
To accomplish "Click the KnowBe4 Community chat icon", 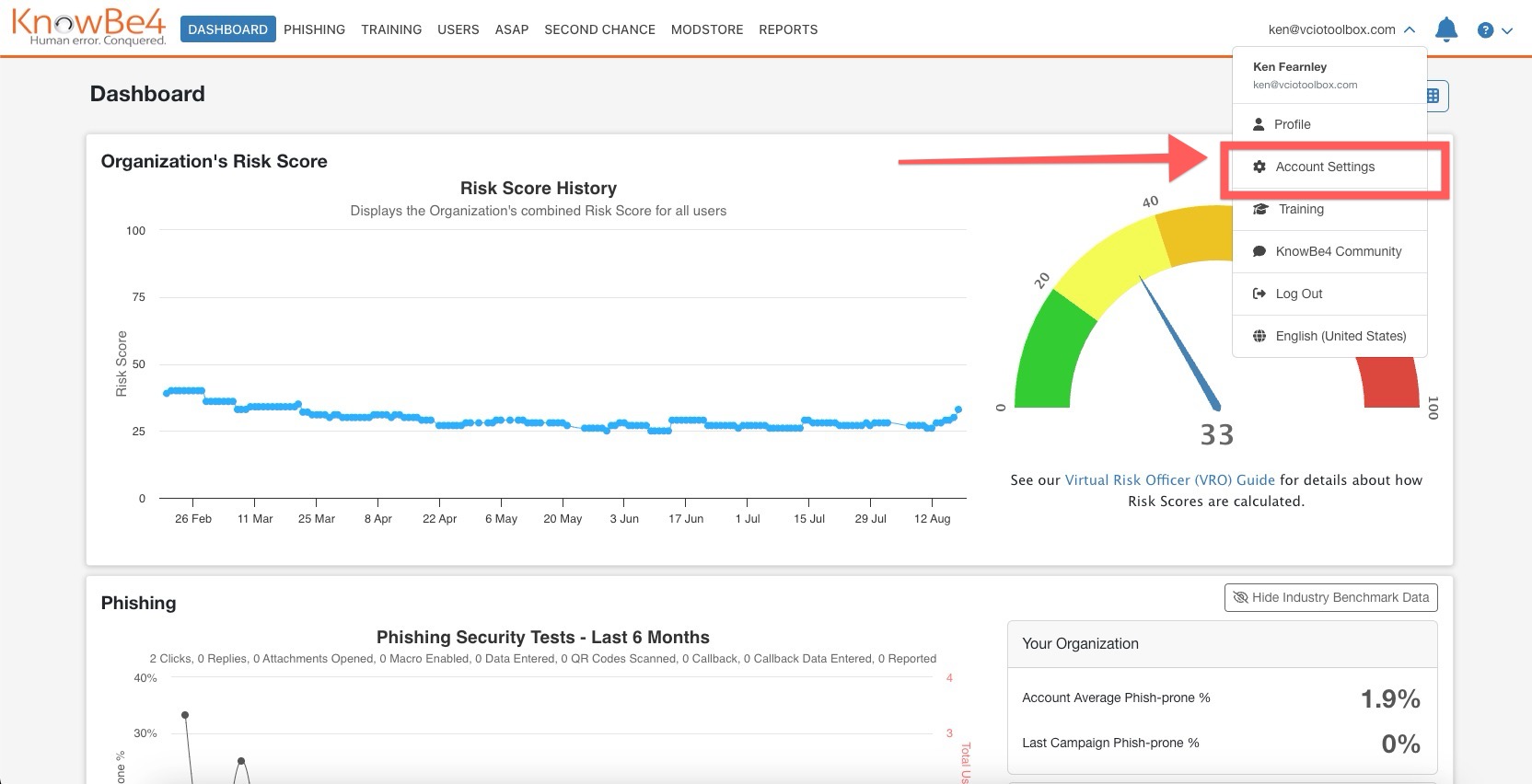I will (x=1259, y=251).
